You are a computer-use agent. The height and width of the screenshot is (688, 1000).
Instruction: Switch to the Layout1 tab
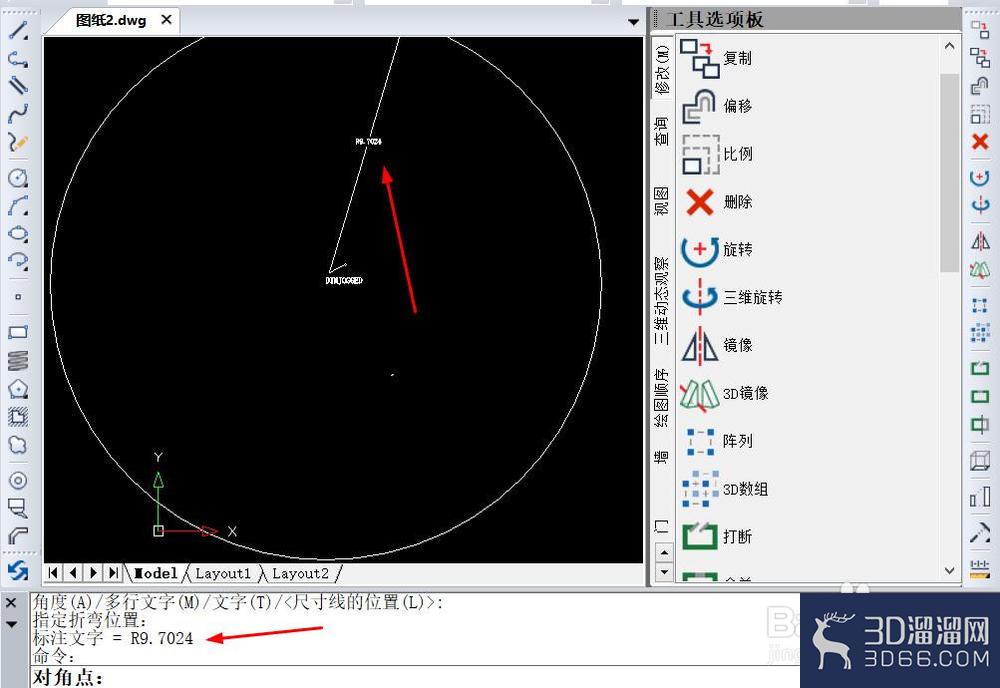(x=223, y=573)
